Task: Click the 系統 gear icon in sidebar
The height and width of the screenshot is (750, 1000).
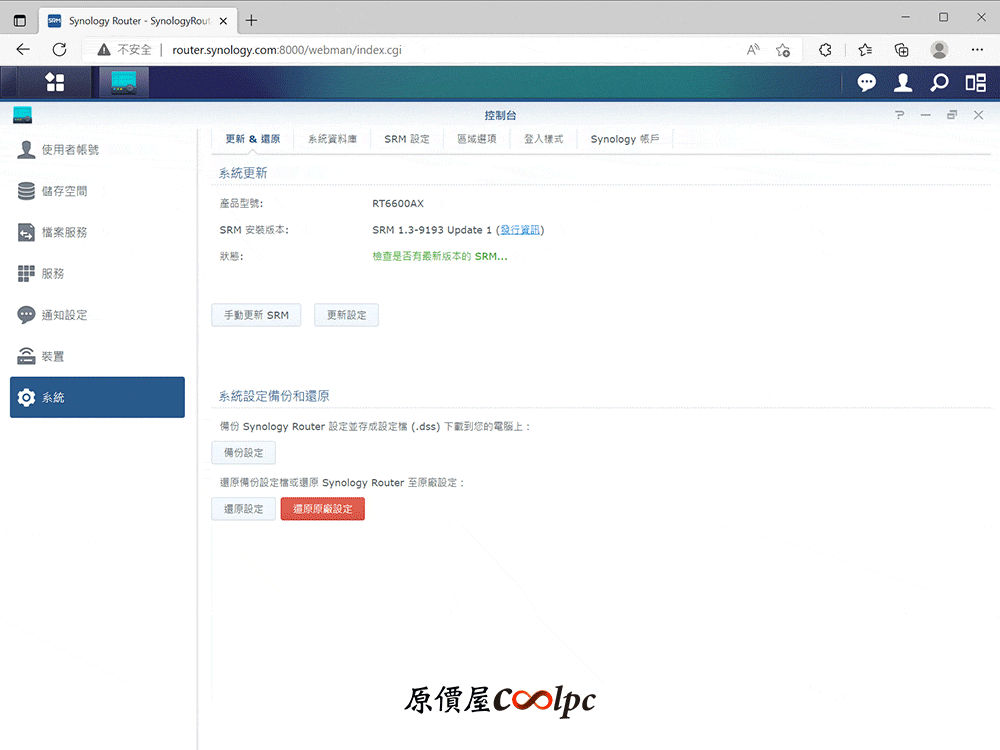Action: click(x=26, y=397)
